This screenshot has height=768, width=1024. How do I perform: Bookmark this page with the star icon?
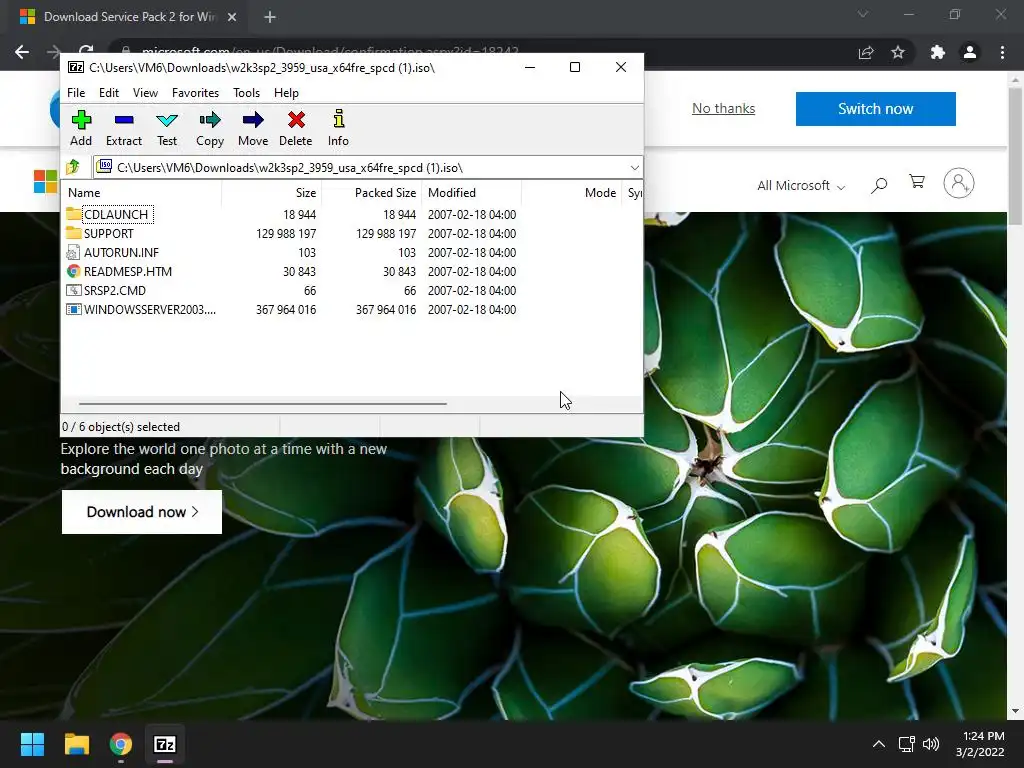click(x=898, y=52)
